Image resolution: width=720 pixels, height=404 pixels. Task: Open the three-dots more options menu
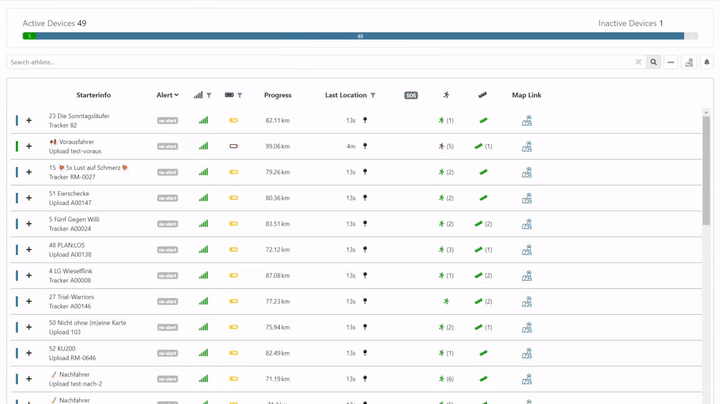[671, 62]
